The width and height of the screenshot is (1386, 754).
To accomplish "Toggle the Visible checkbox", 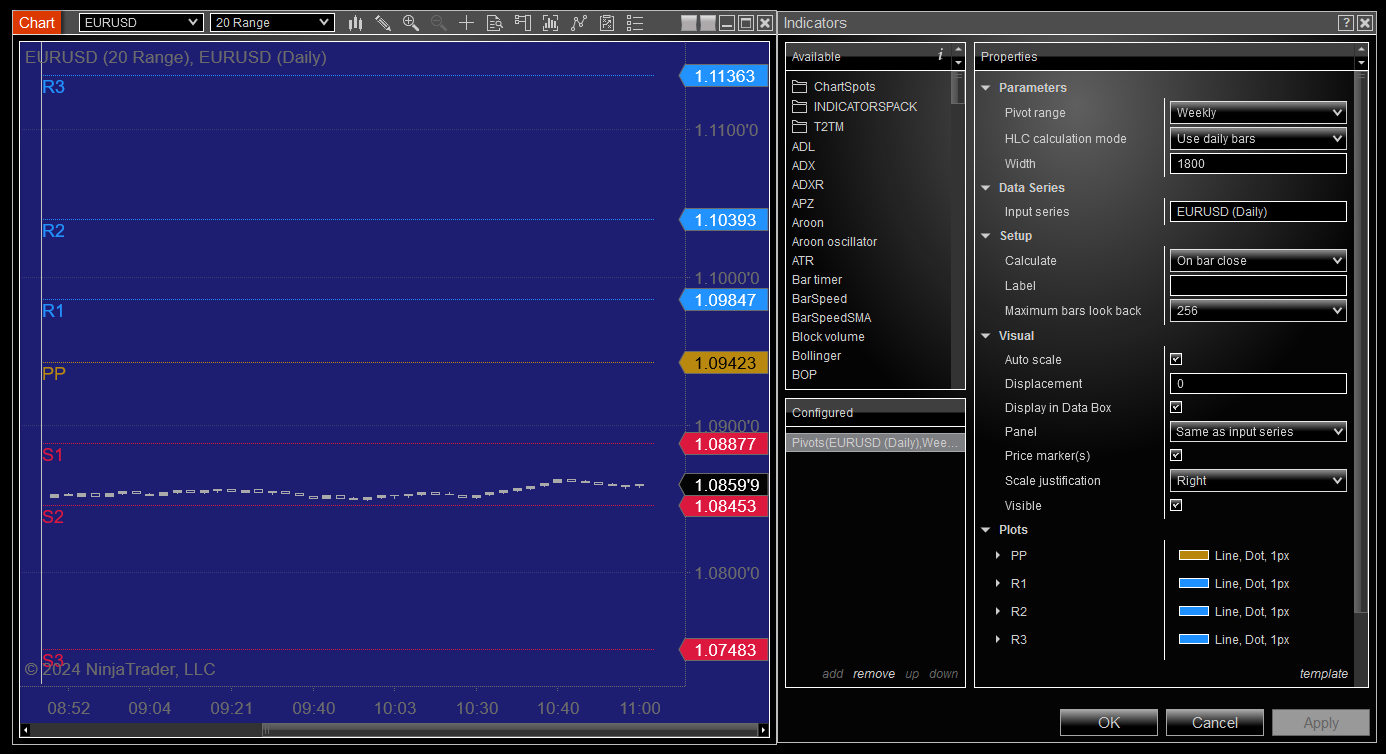I will coord(1176,505).
